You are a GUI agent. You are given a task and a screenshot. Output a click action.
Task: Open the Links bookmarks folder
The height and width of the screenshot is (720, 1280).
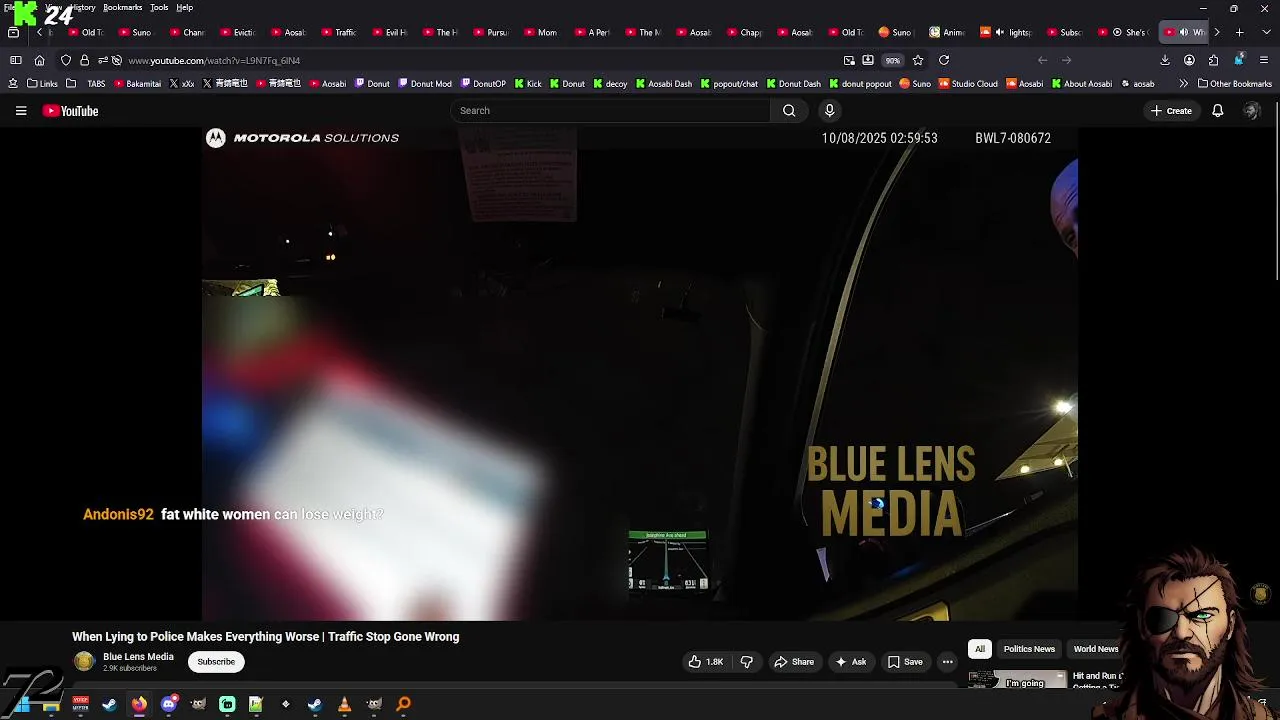click(x=42, y=84)
